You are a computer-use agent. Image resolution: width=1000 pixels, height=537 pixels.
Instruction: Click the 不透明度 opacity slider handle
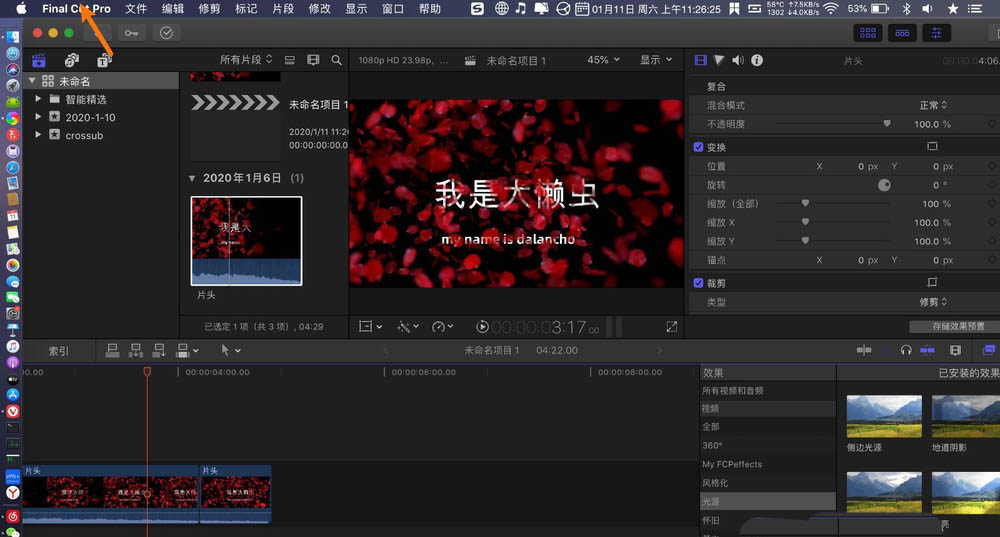(886, 124)
